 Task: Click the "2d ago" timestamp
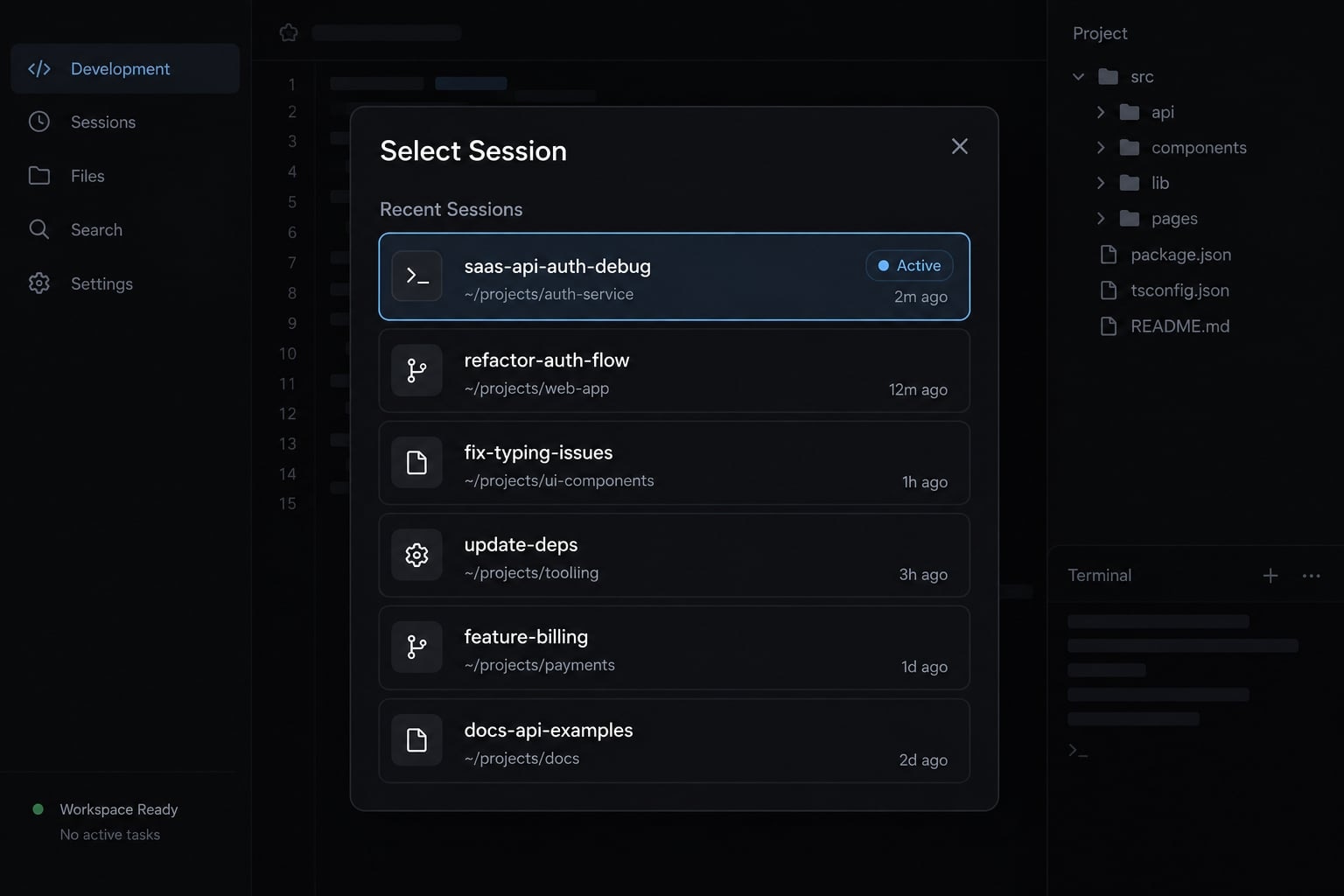[923, 759]
